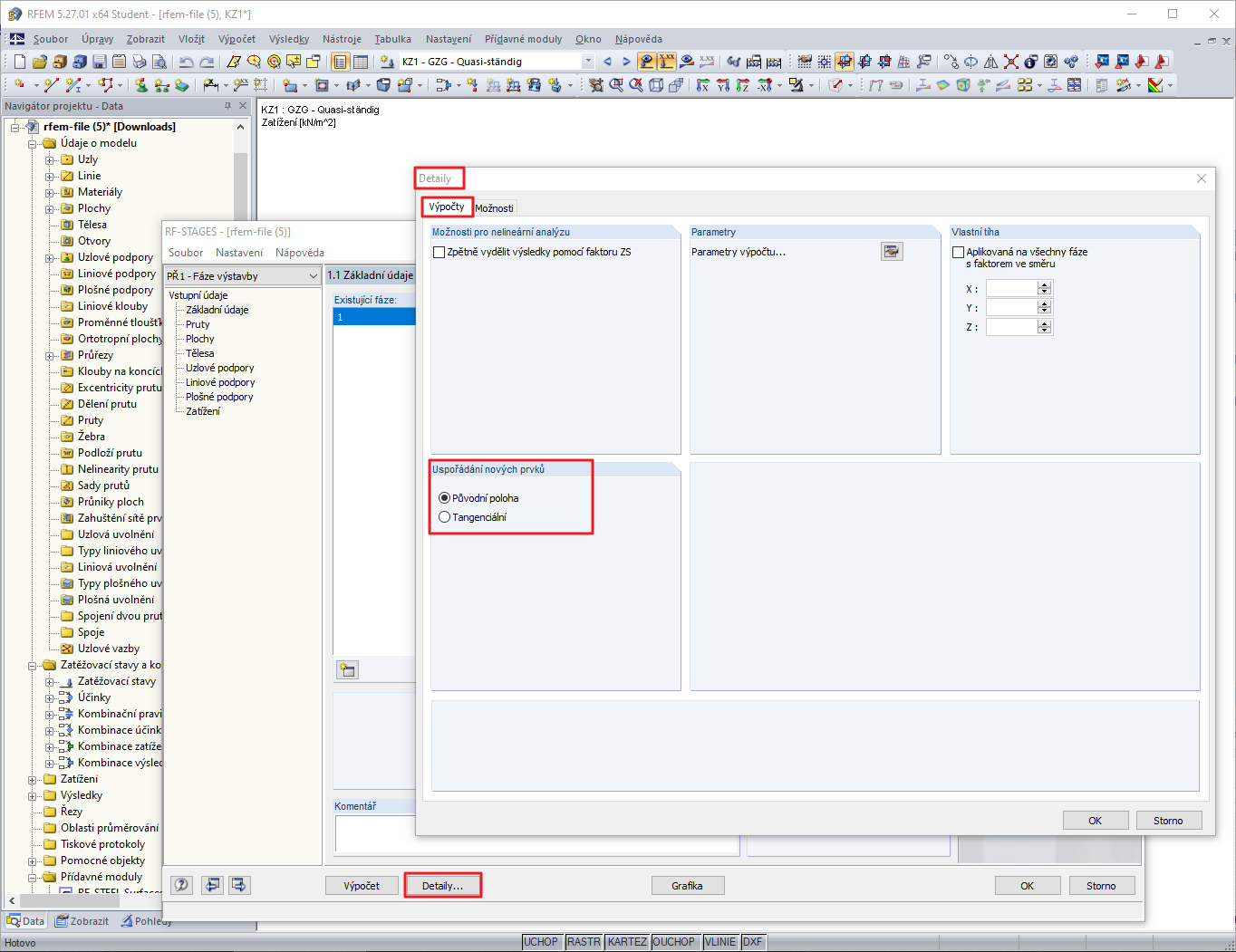Expand the Materiály tree node

[50, 192]
